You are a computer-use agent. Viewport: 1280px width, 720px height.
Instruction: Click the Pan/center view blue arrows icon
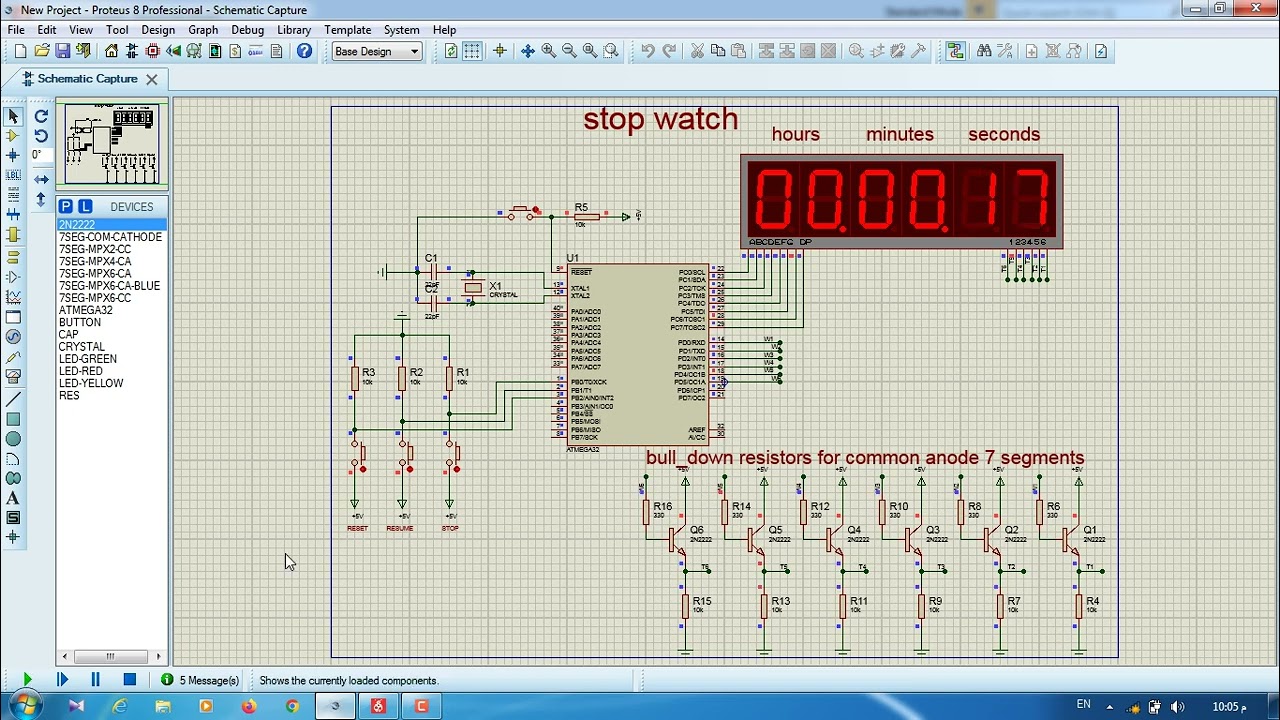click(x=527, y=51)
